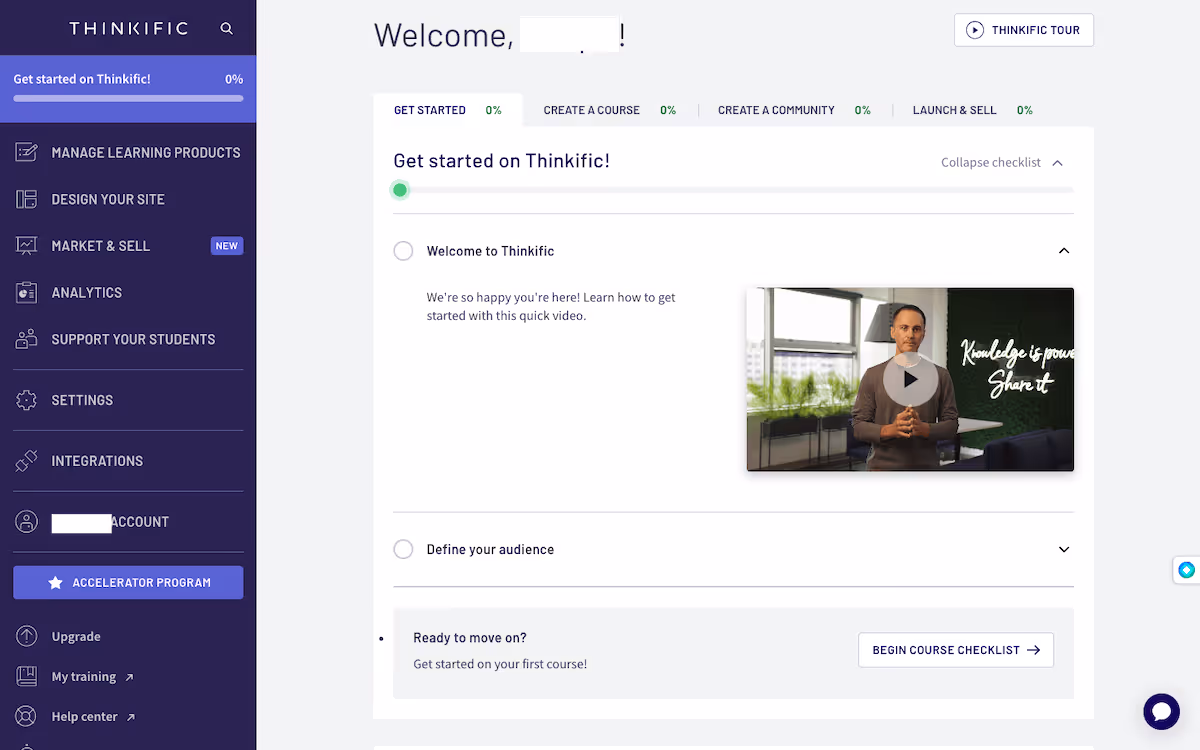The height and width of the screenshot is (750, 1200).
Task: Click the Thinkific Tour button
Action: [x=1024, y=30]
